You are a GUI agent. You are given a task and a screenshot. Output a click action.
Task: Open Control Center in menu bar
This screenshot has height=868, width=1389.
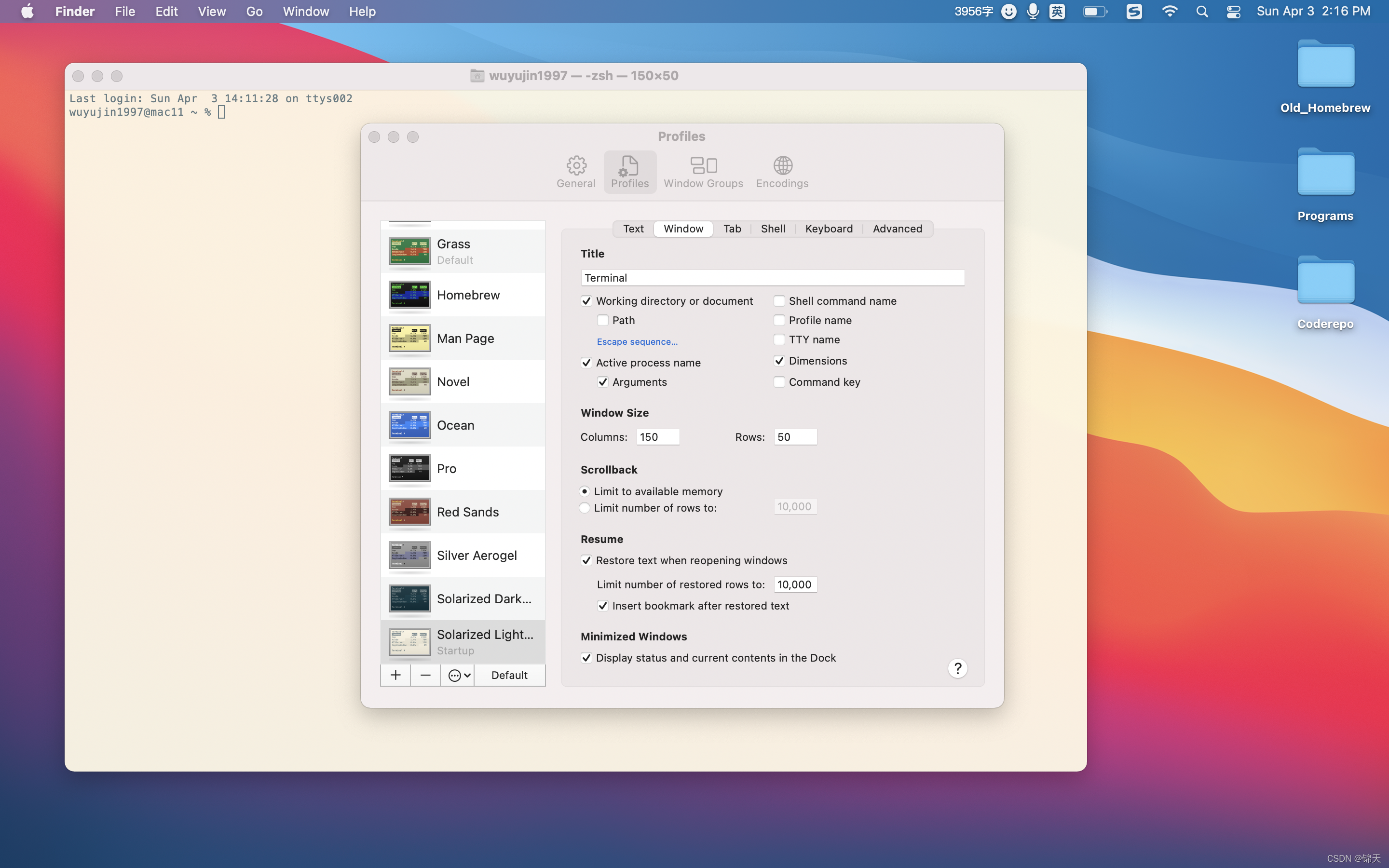[1233, 12]
